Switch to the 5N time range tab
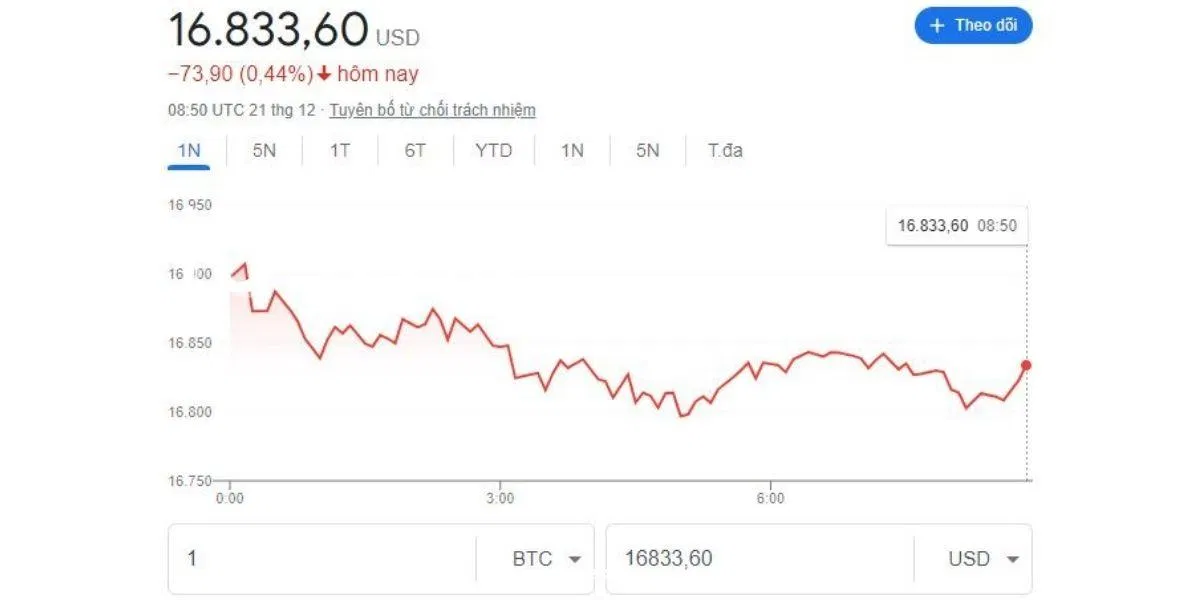 click(263, 150)
